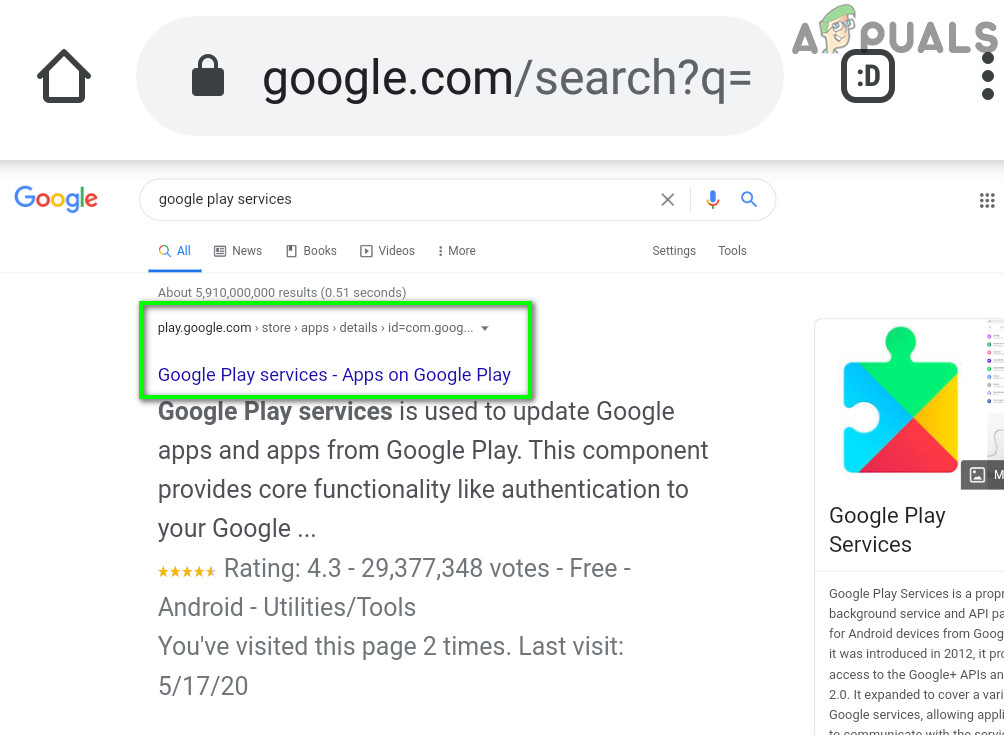Image resolution: width=1004 pixels, height=735 pixels.
Task: Open the tab switcher icon
Action: click(x=867, y=77)
